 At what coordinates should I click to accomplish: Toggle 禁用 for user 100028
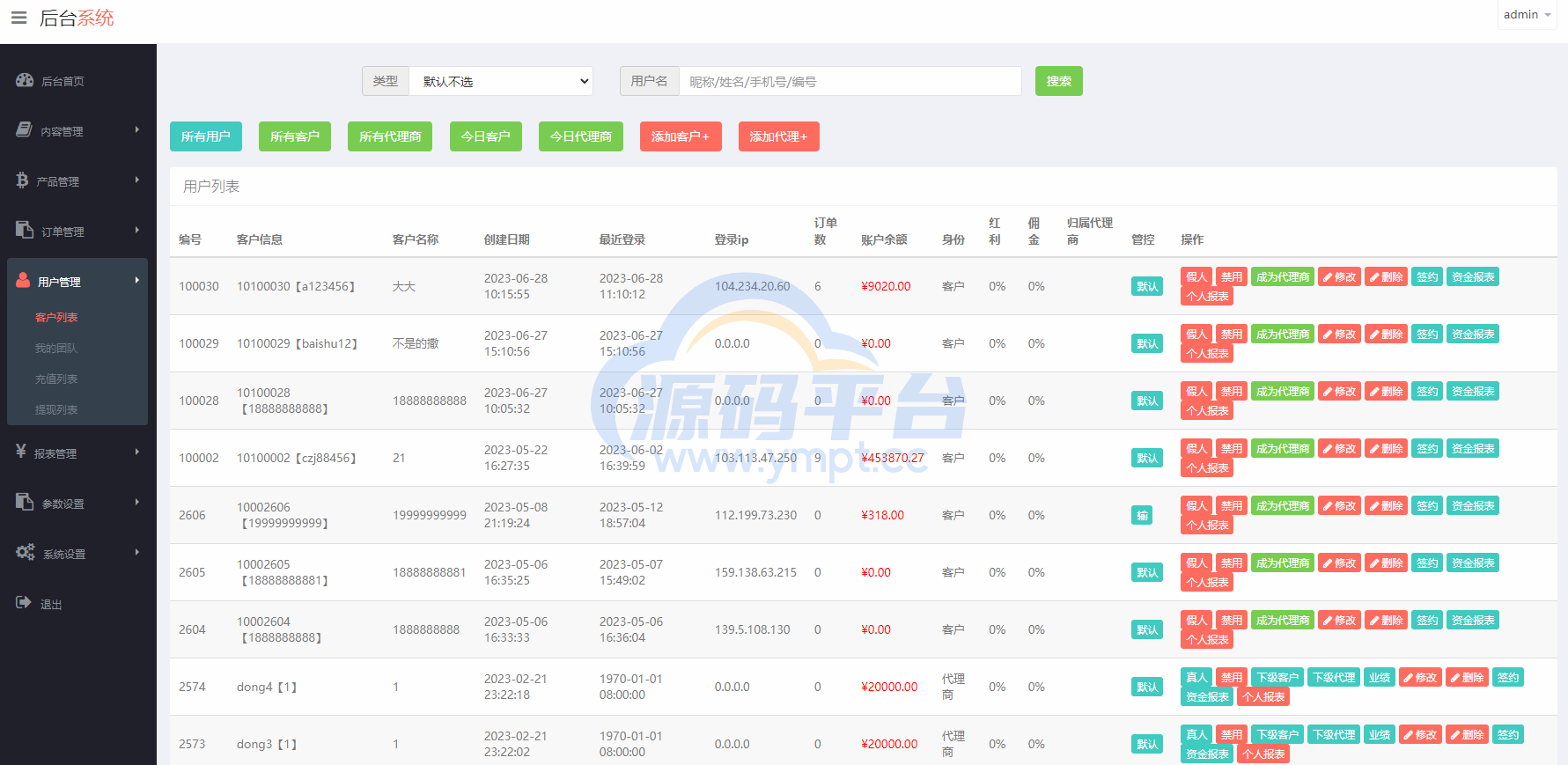tap(1232, 391)
